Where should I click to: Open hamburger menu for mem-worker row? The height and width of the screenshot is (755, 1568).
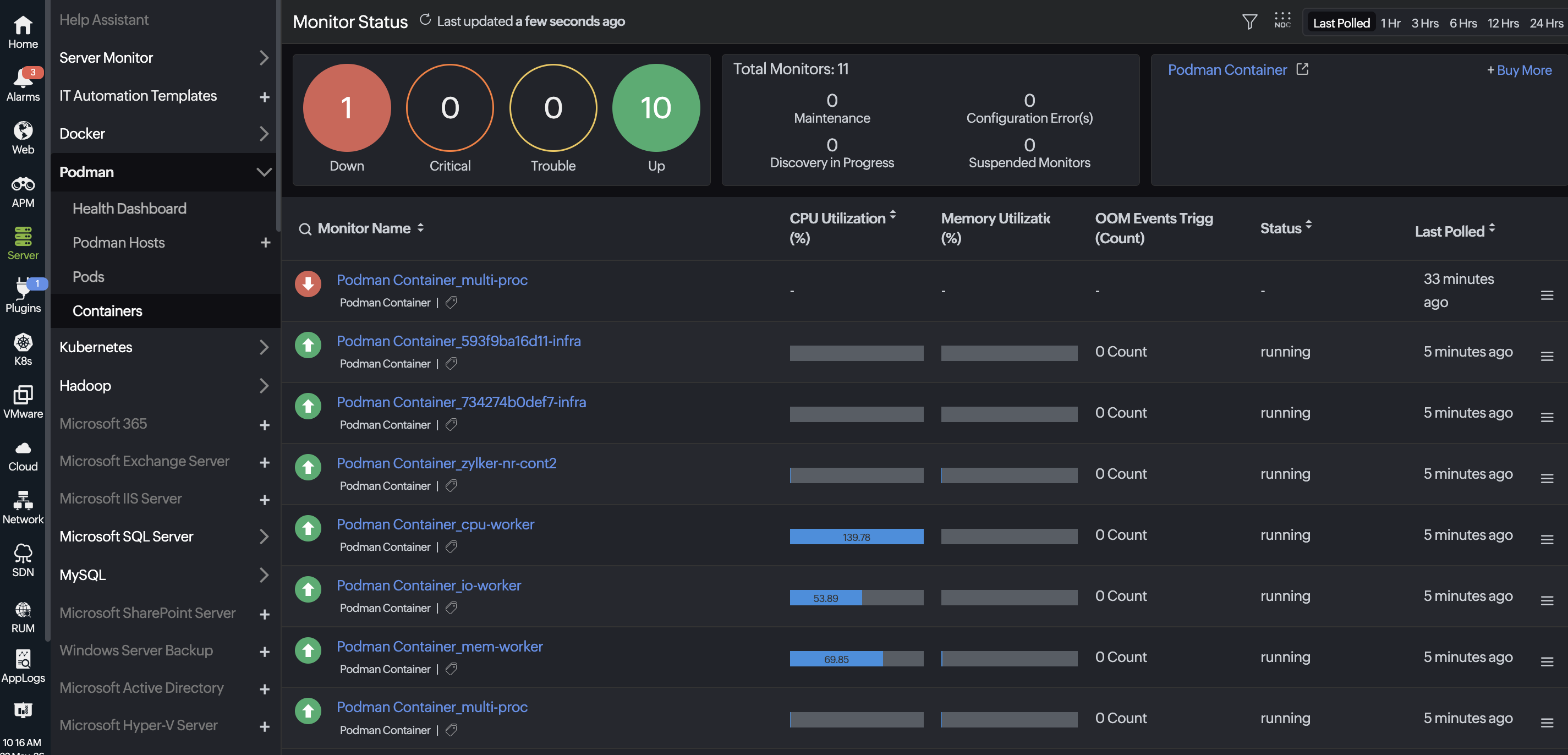click(x=1547, y=662)
